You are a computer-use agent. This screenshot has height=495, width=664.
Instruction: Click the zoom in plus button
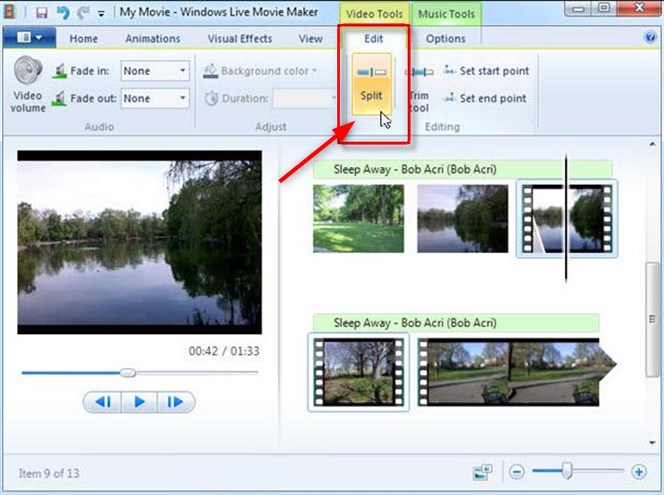(639, 471)
